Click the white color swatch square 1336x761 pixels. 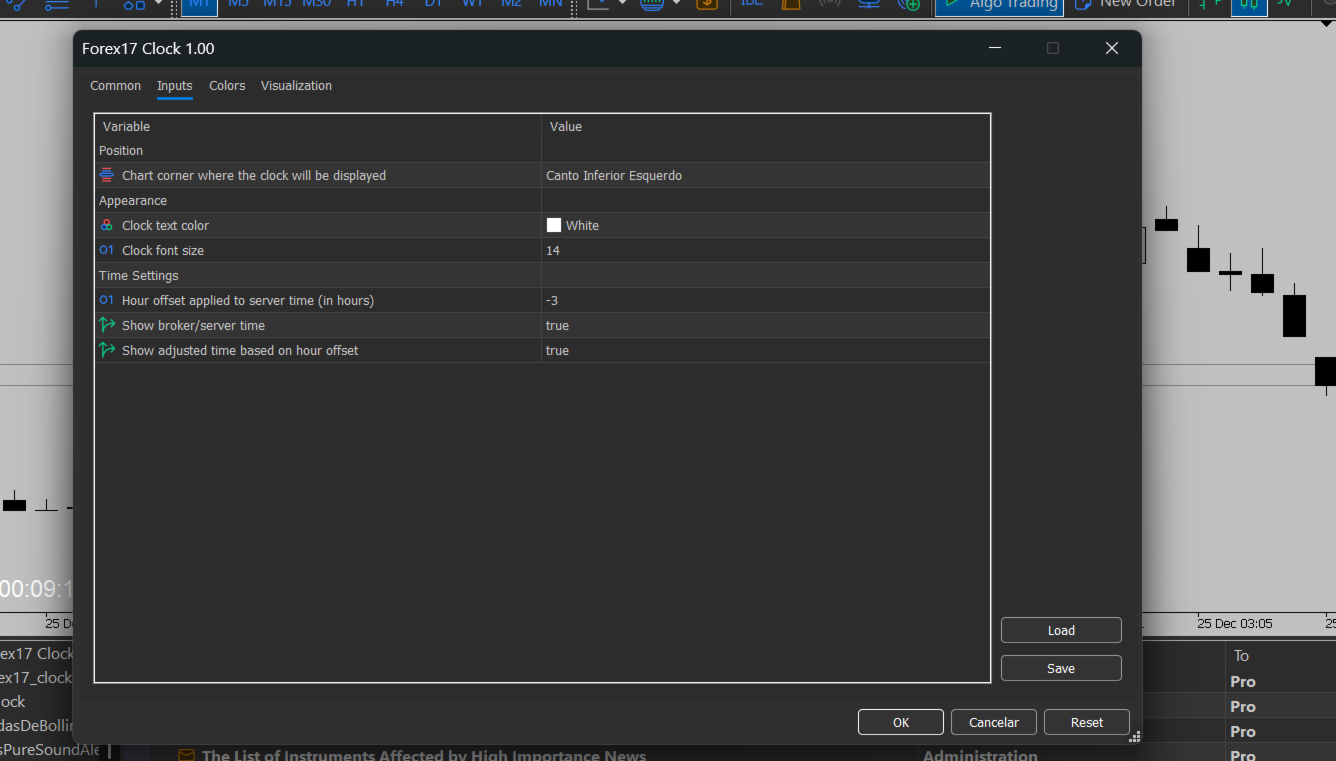554,225
